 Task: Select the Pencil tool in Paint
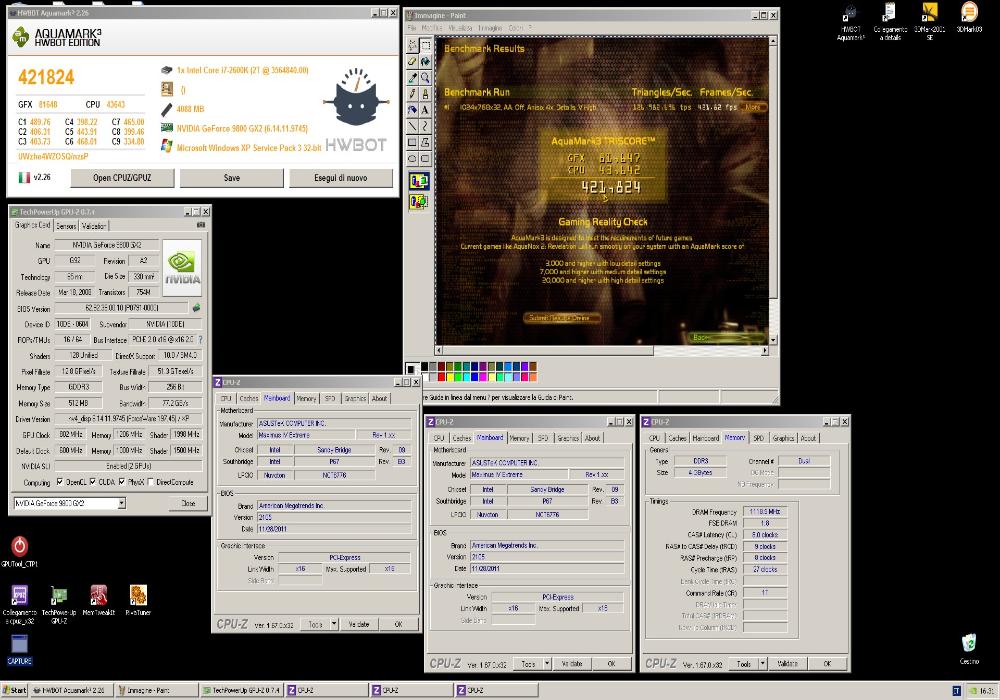(412, 94)
